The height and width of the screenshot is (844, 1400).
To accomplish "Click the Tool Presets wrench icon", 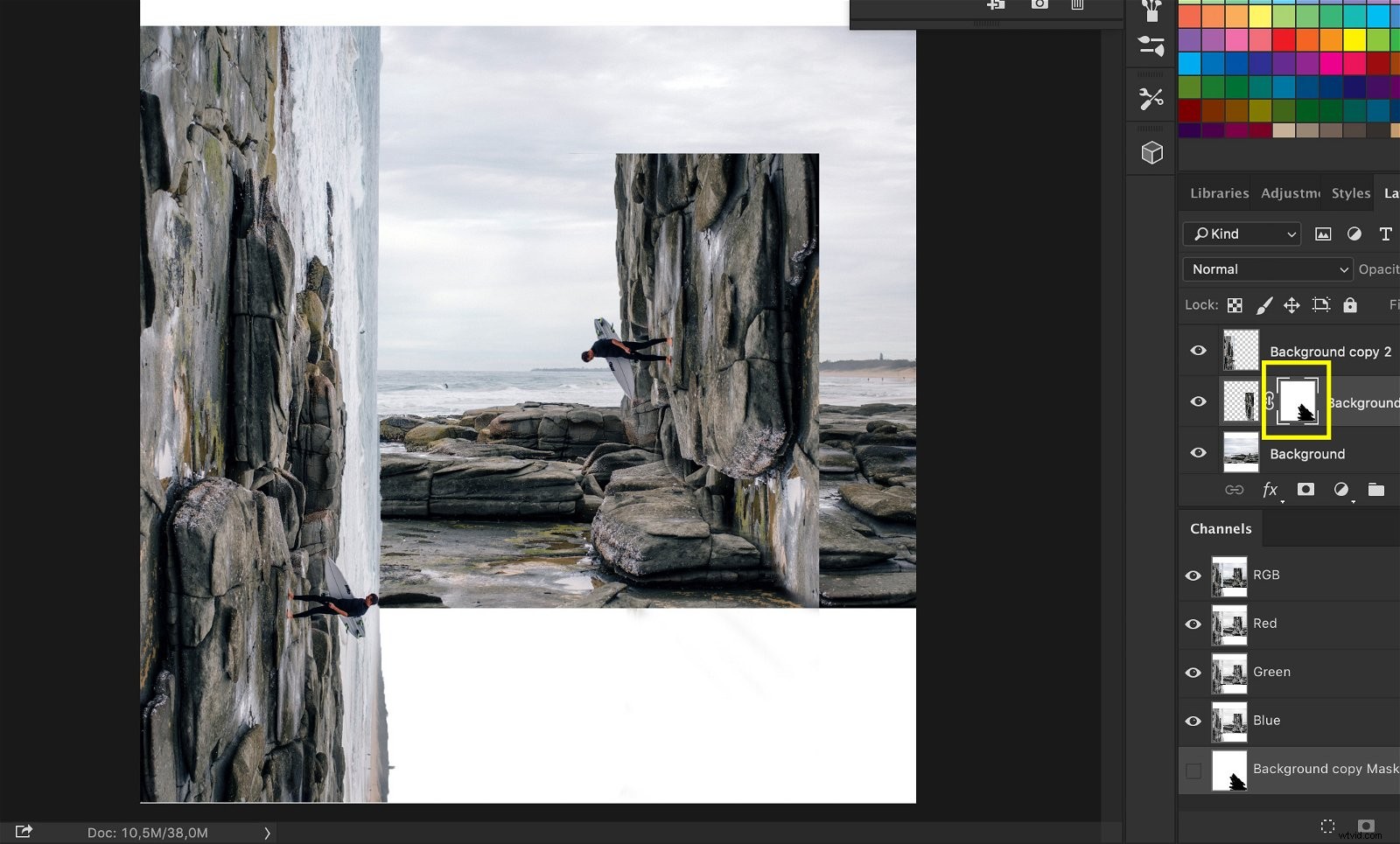I will pos(1150,98).
